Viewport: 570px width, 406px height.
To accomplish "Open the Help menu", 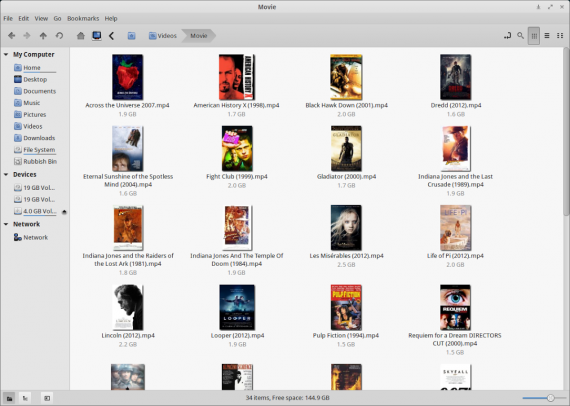I will [x=111, y=19].
